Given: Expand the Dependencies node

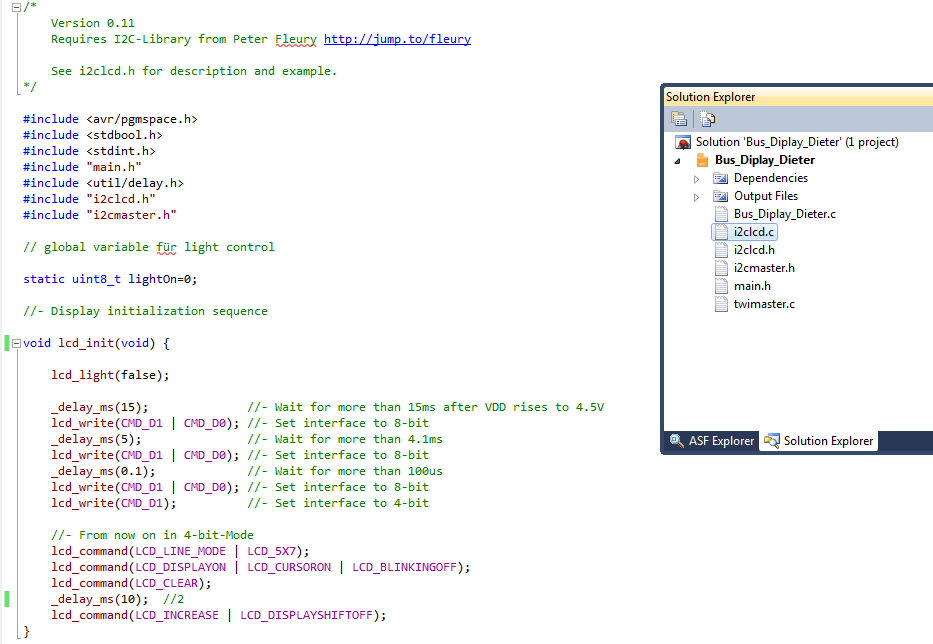Looking at the screenshot, I should [696, 179].
